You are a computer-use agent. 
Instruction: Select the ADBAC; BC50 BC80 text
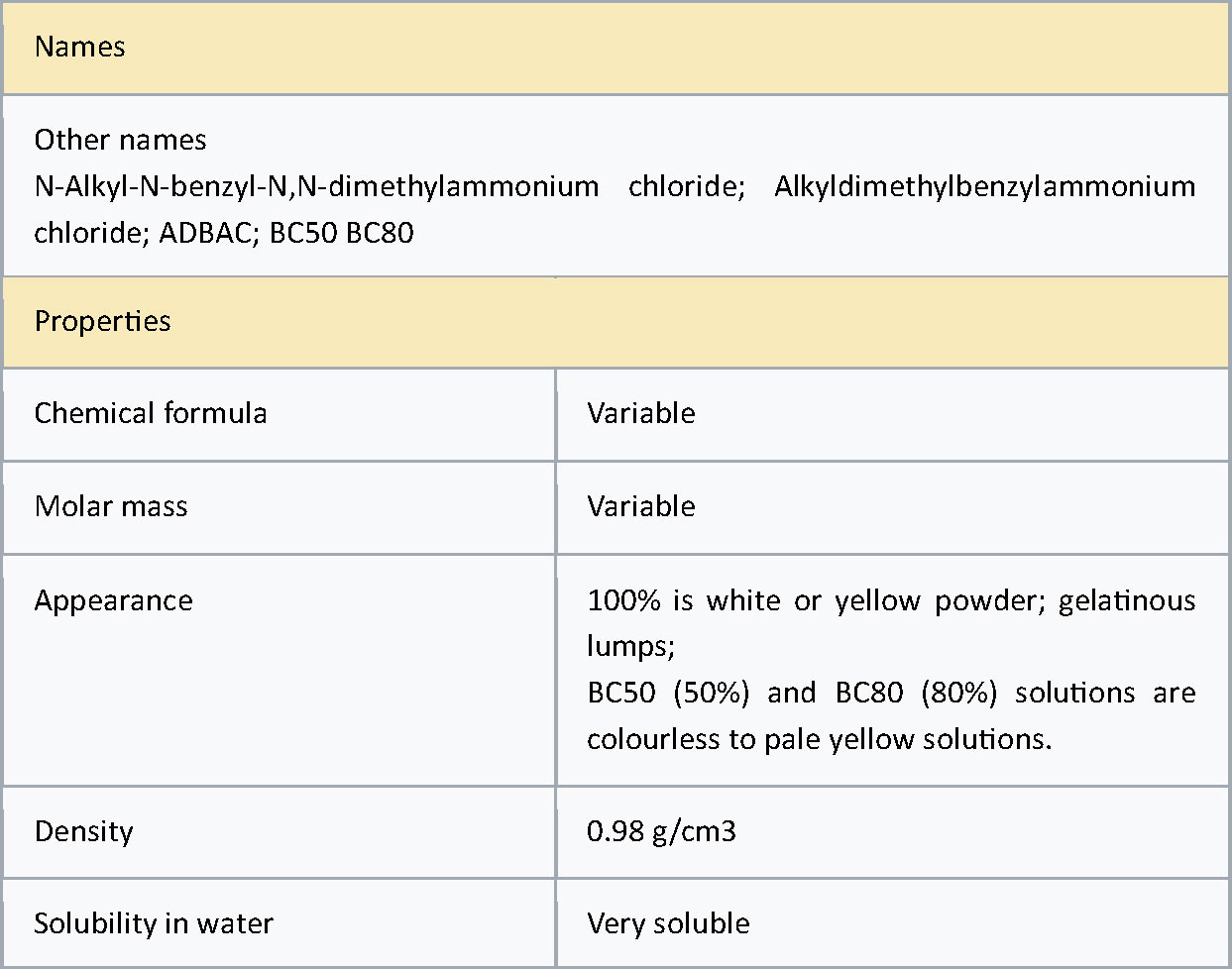[286, 233]
